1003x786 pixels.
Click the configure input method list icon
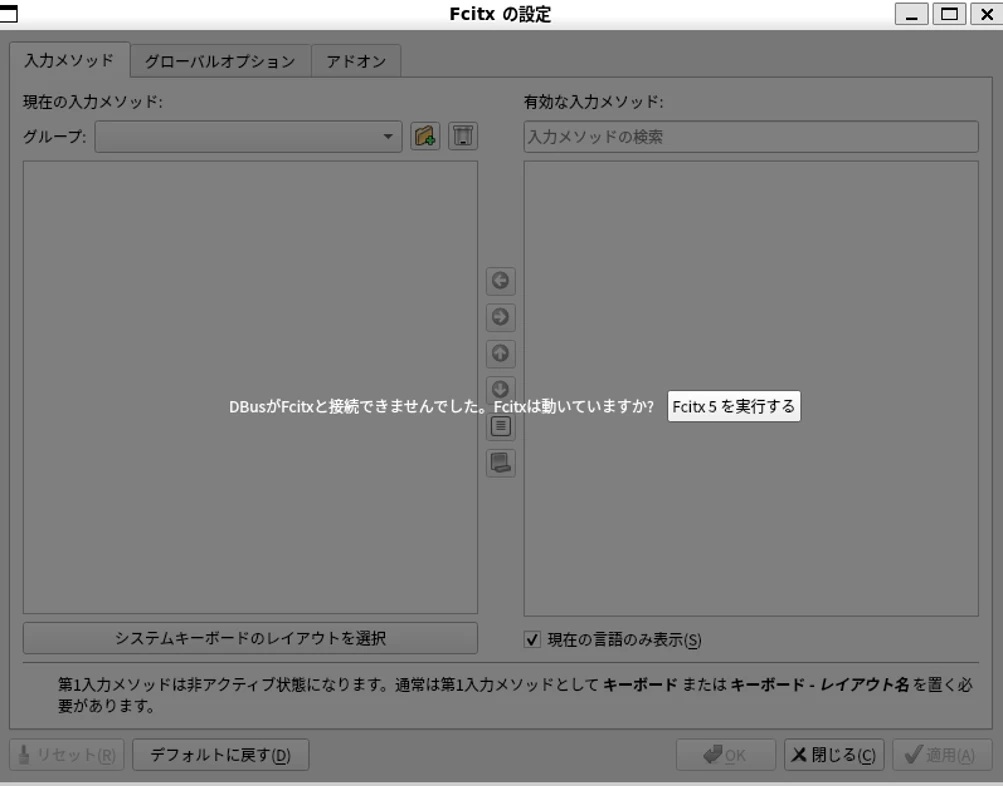(501, 427)
